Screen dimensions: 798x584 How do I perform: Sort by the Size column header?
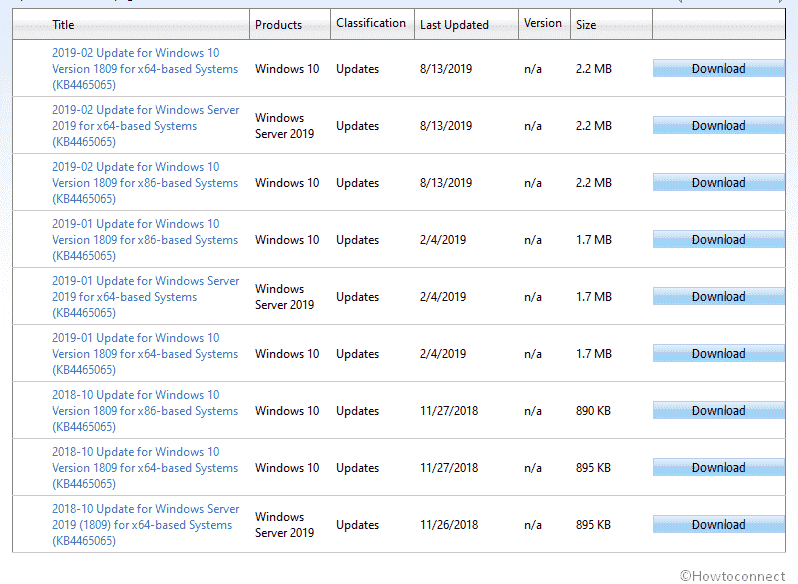click(586, 24)
